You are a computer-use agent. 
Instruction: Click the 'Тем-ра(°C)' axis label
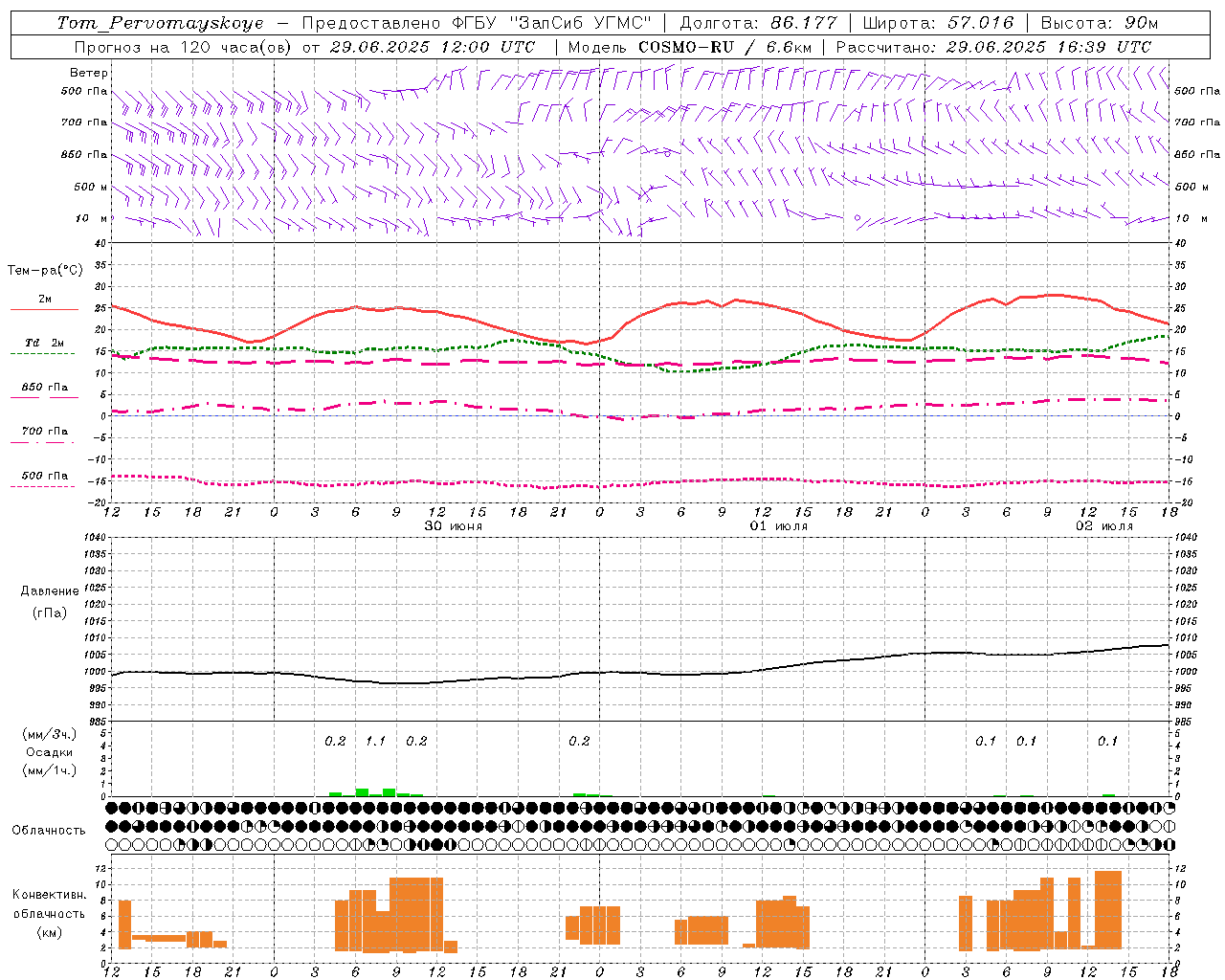[x=45, y=271]
